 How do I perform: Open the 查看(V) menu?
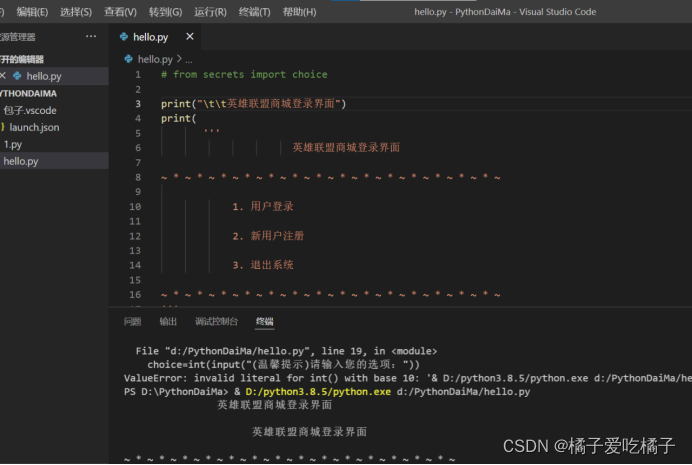click(120, 12)
